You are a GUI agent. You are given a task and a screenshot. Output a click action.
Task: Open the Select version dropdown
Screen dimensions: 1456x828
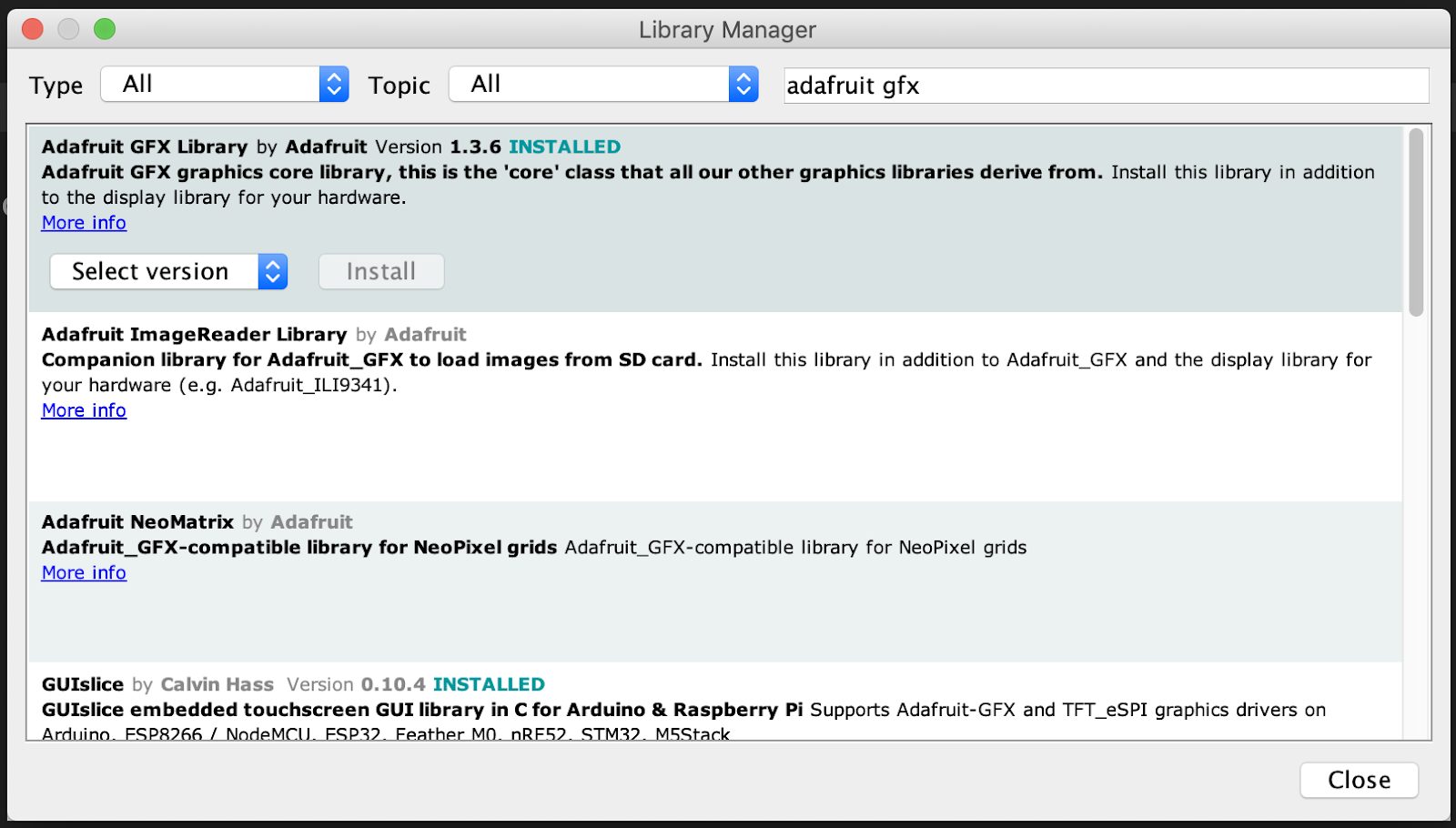pos(168,272)
